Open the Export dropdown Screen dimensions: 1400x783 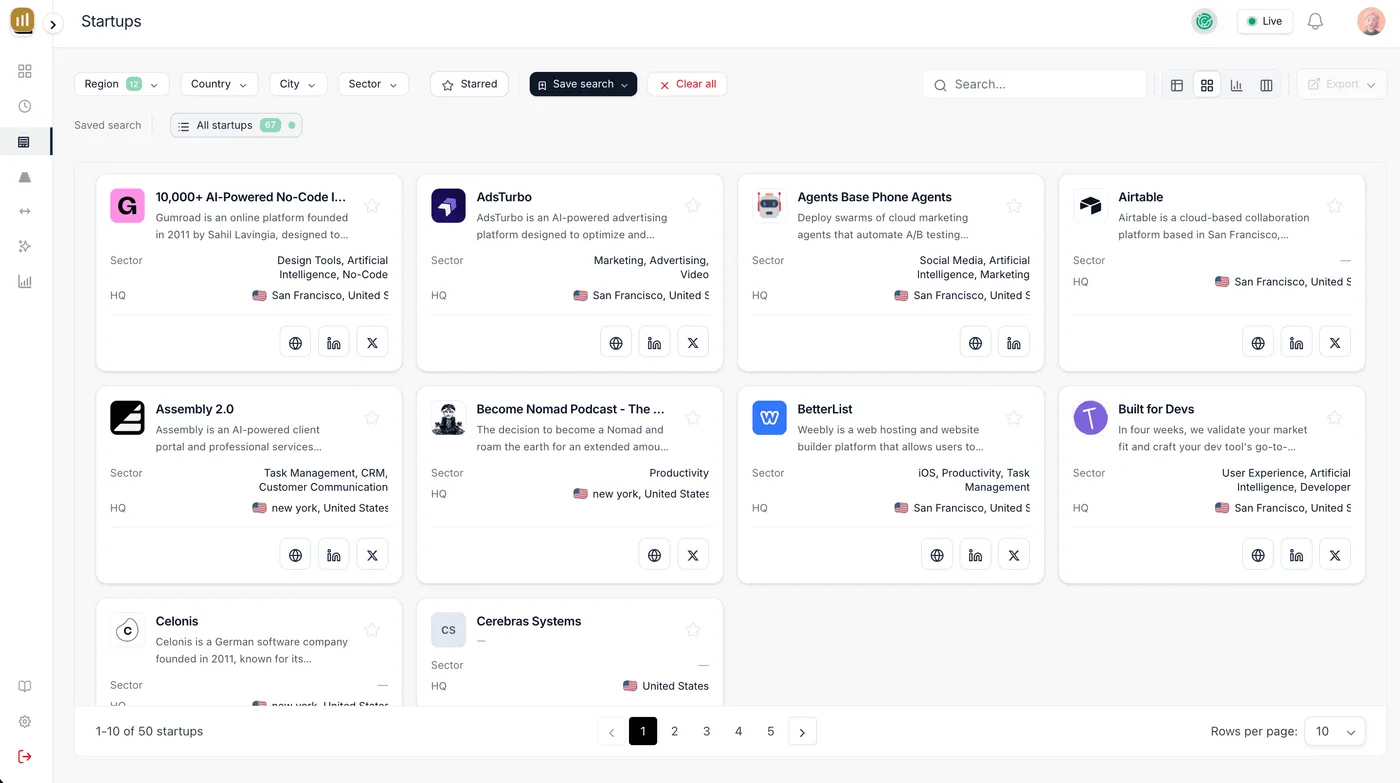click(x=1341, y=84)
